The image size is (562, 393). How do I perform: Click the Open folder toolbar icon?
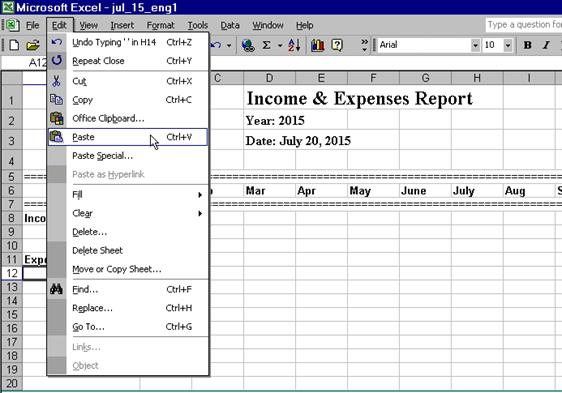pyautogui.click(x=32, y=45)
